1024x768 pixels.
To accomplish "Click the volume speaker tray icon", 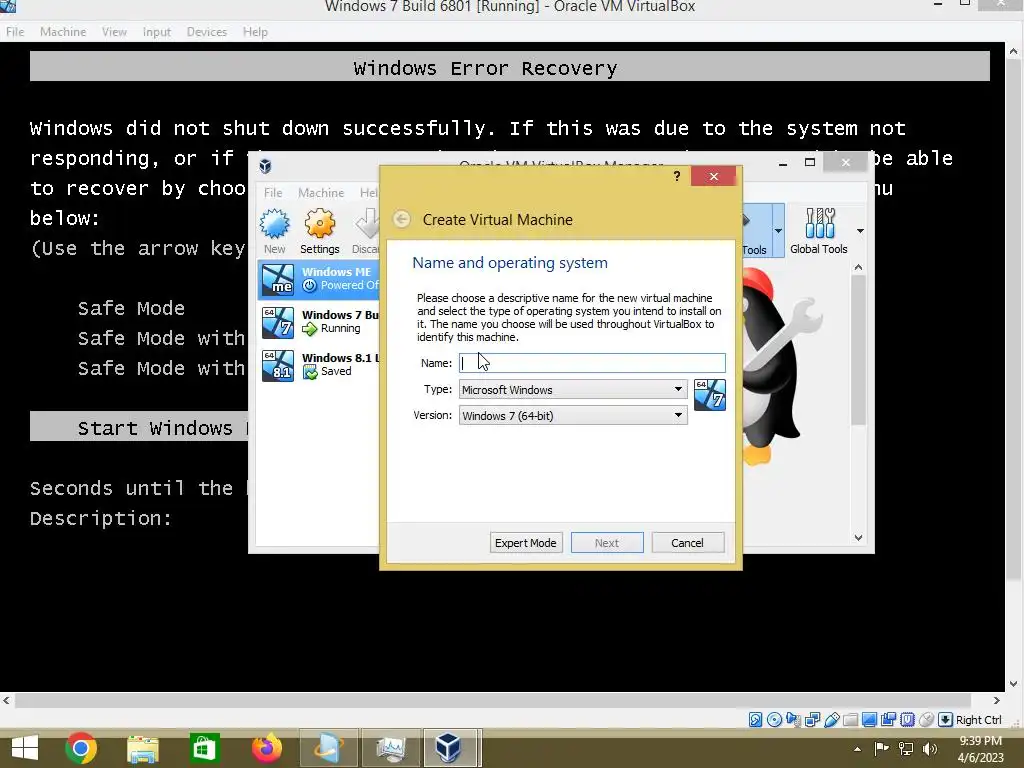I will [930, 749].
